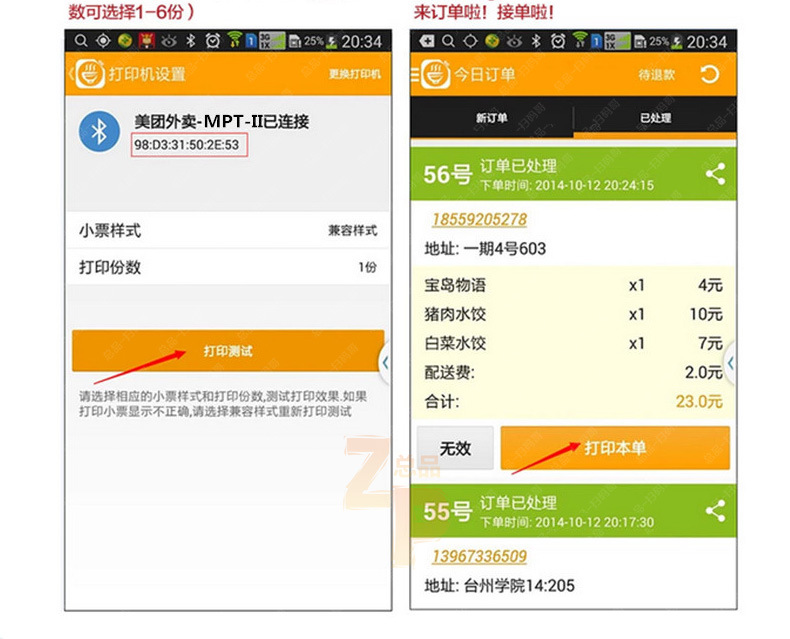
Task: Tap Wi-Fi icon in right phone status bar
Action: point(579,40)
